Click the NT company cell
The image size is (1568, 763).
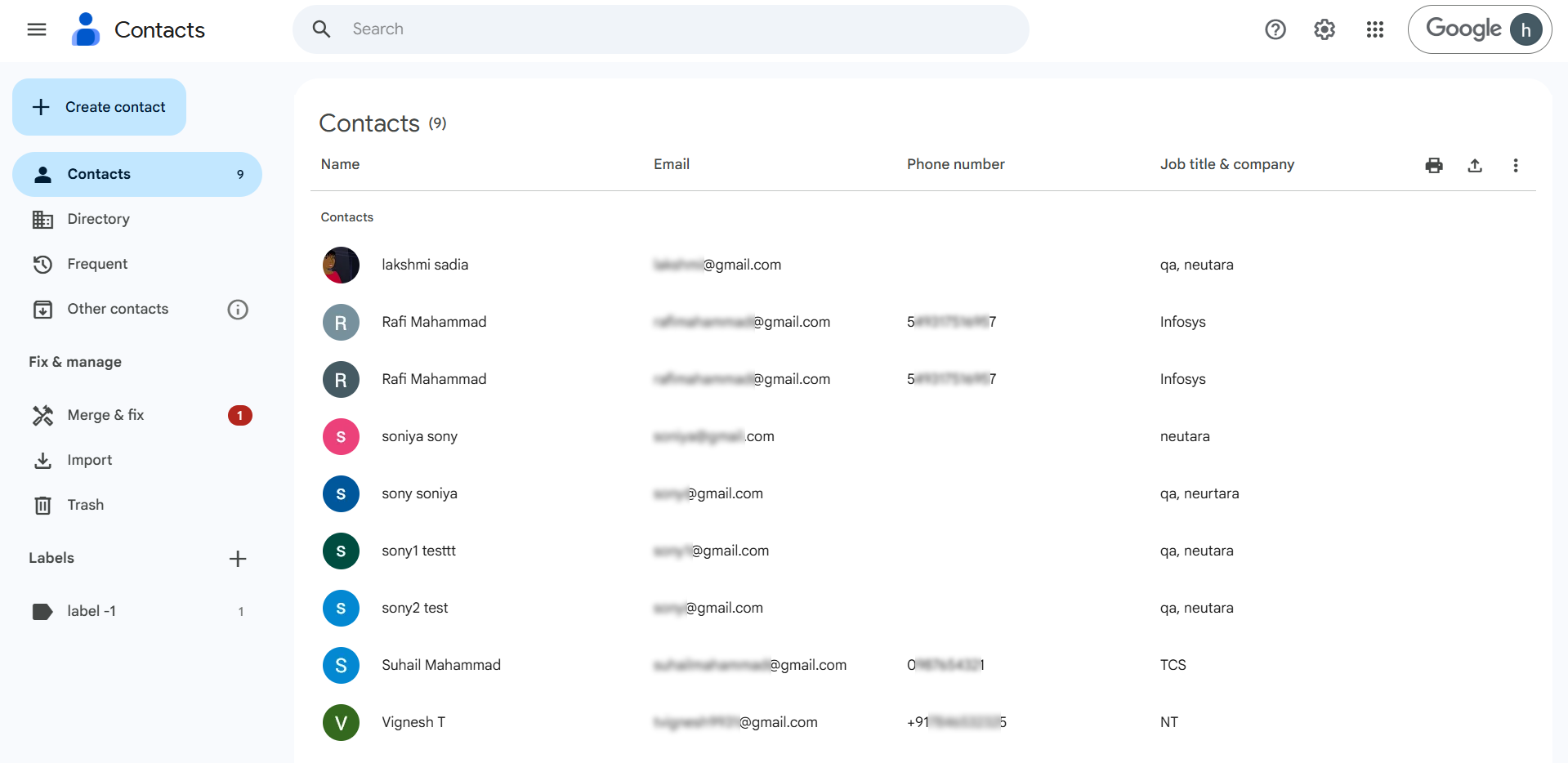click(x=1168, y=722)
